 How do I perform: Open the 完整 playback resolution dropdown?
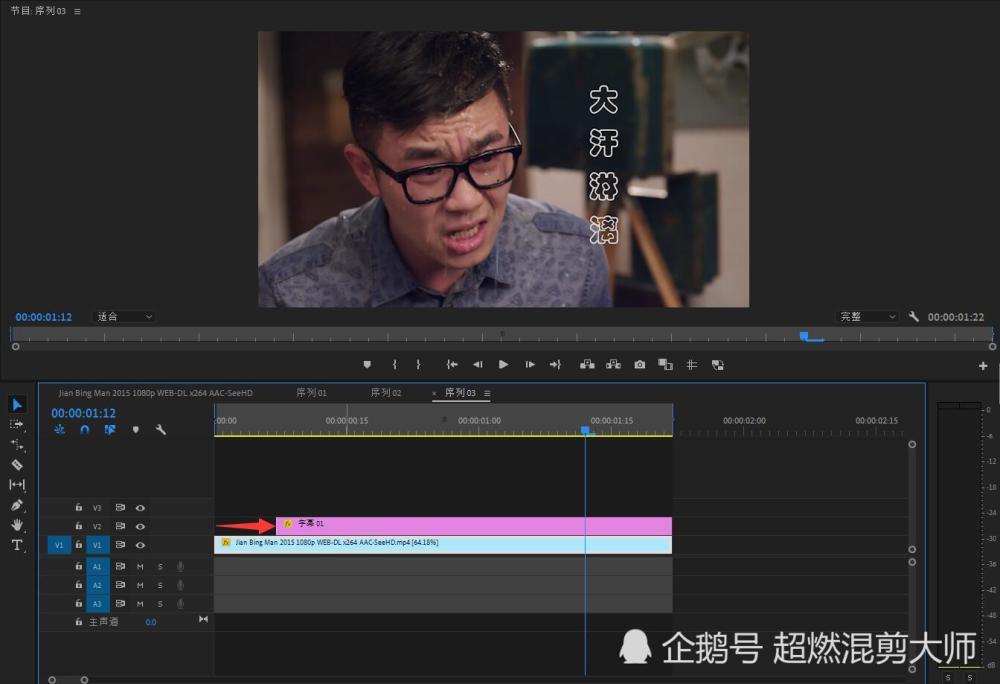[x=867, y=317]
